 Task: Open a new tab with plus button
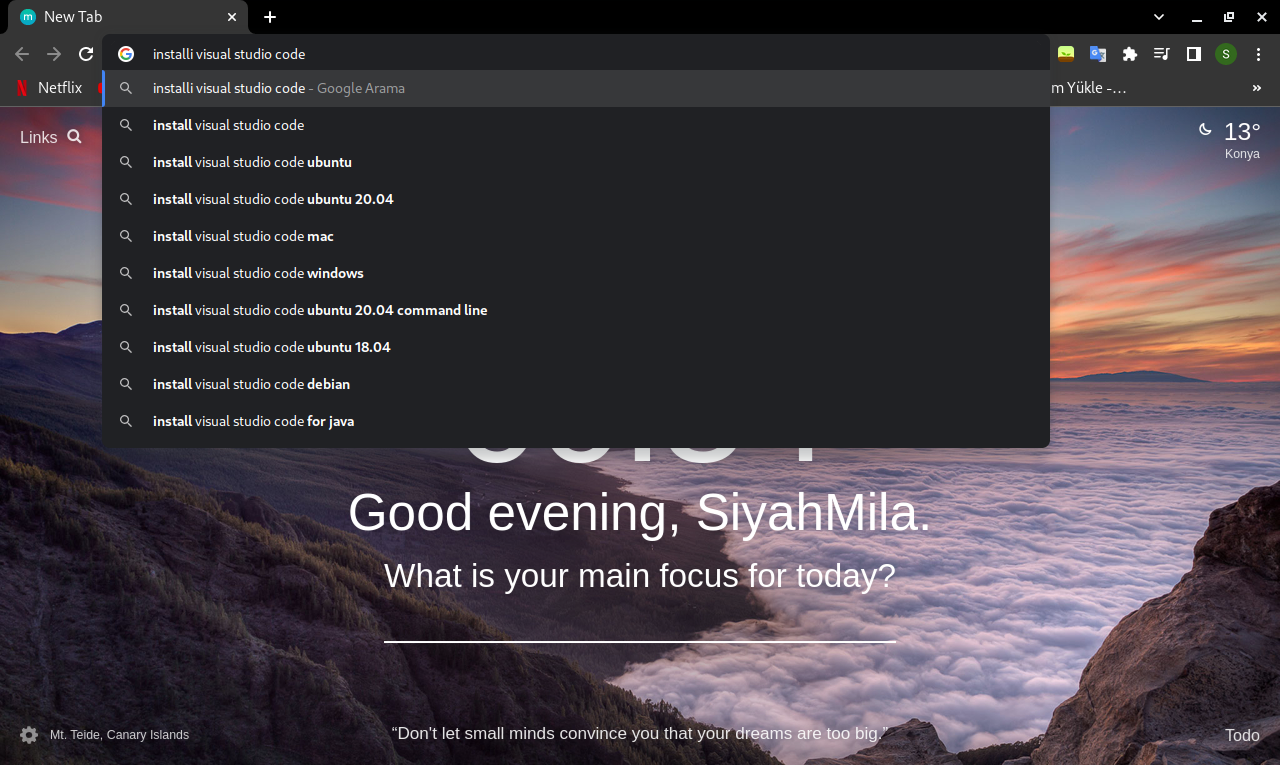[270, 17]
